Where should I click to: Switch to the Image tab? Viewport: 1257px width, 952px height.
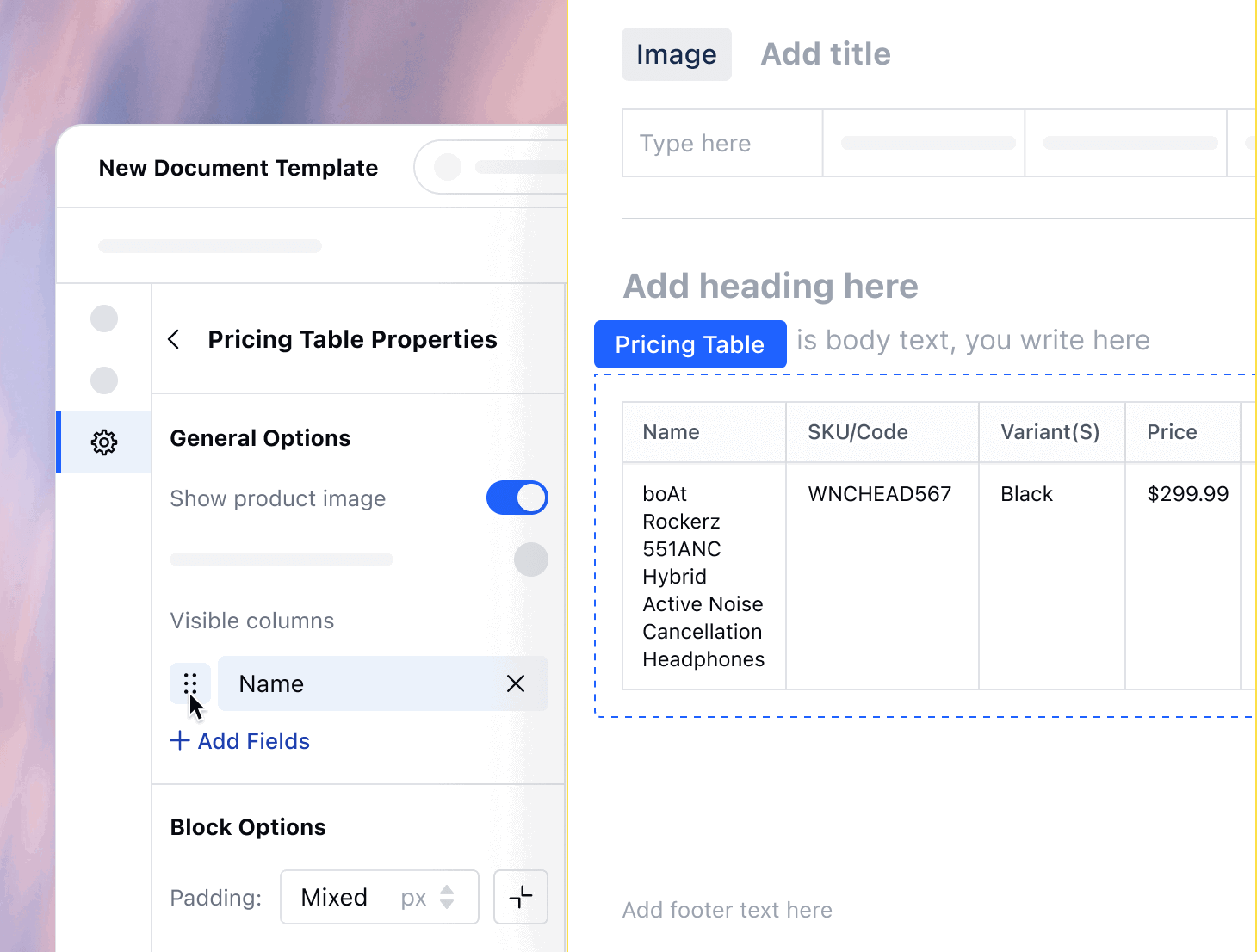tap(676, 53)
